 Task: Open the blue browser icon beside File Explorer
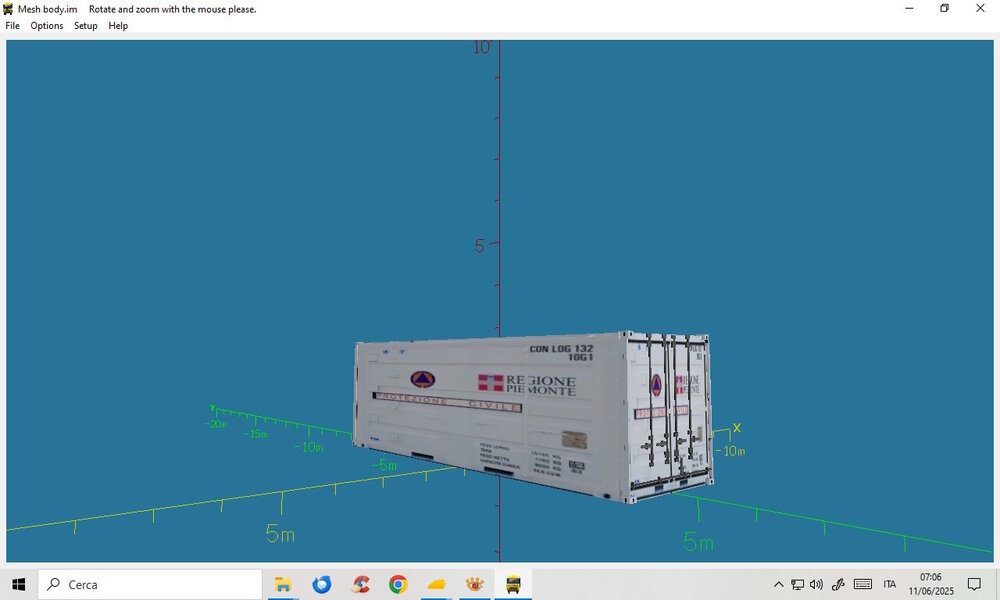[x=321, y=584]
